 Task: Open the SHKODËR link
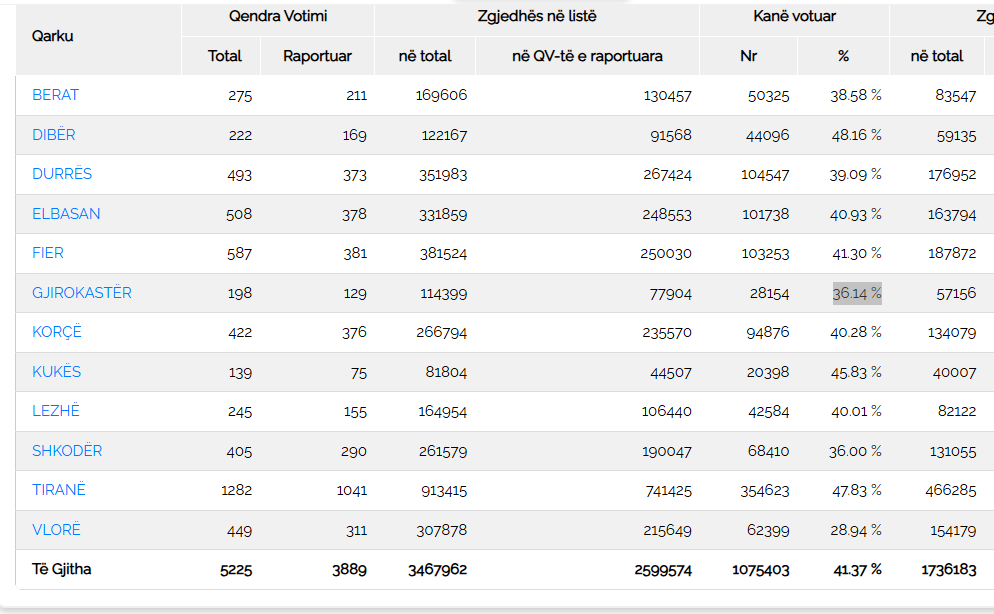[x=67, y=451]
